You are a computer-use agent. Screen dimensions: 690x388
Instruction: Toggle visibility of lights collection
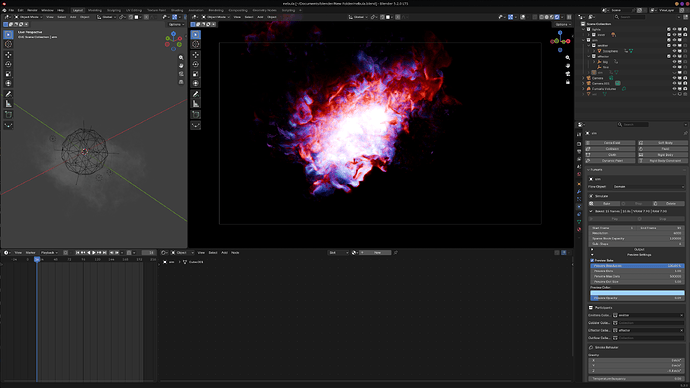coord(674,29)
